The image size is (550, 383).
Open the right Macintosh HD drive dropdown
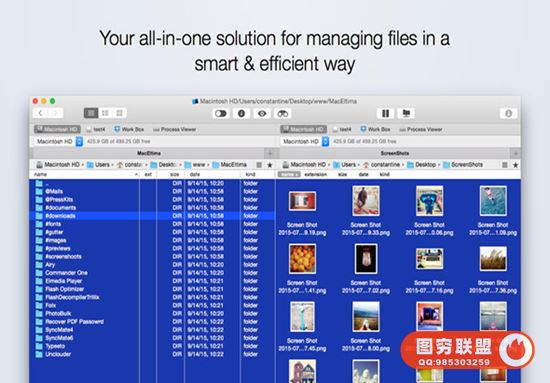(x=326, y=141)
